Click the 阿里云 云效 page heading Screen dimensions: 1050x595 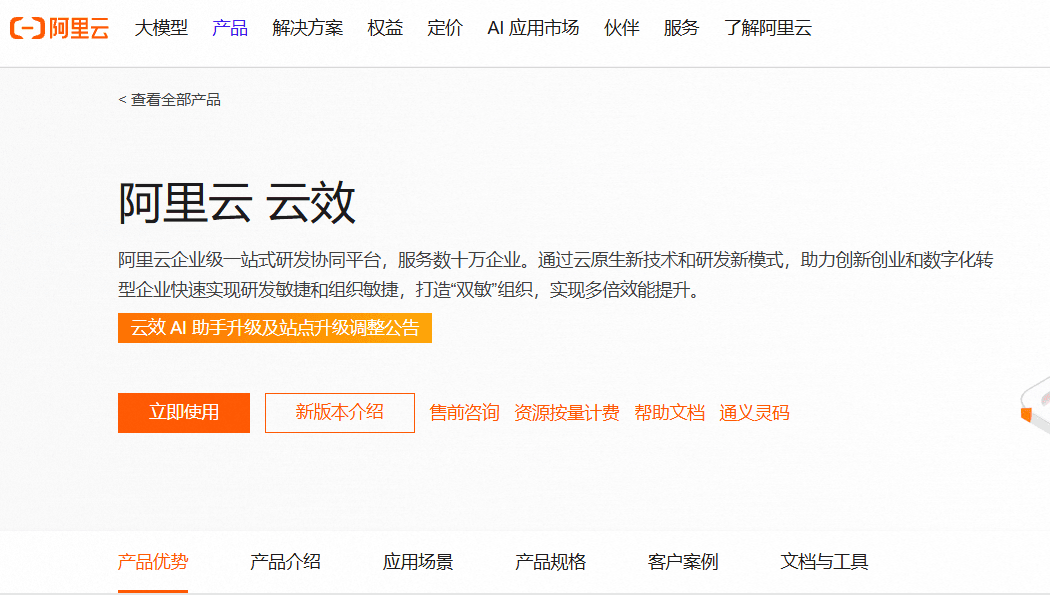(236, 202)
